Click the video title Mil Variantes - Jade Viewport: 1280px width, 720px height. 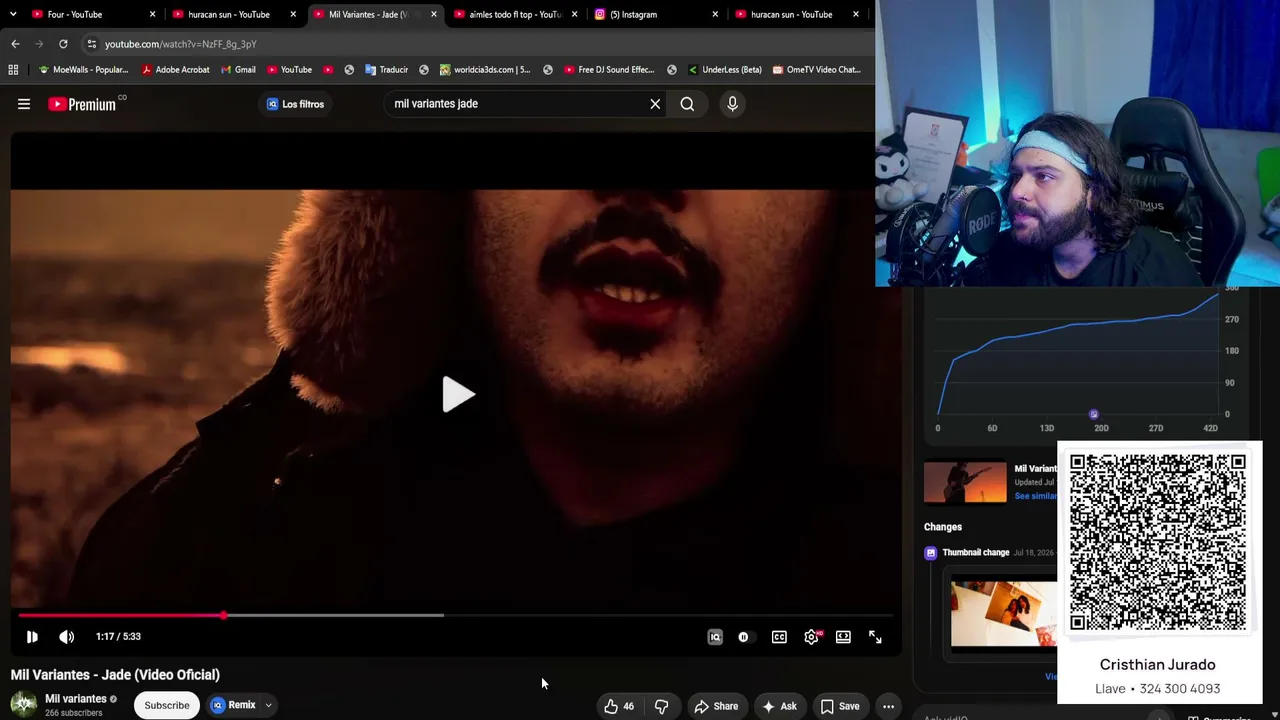coord(115,675)
